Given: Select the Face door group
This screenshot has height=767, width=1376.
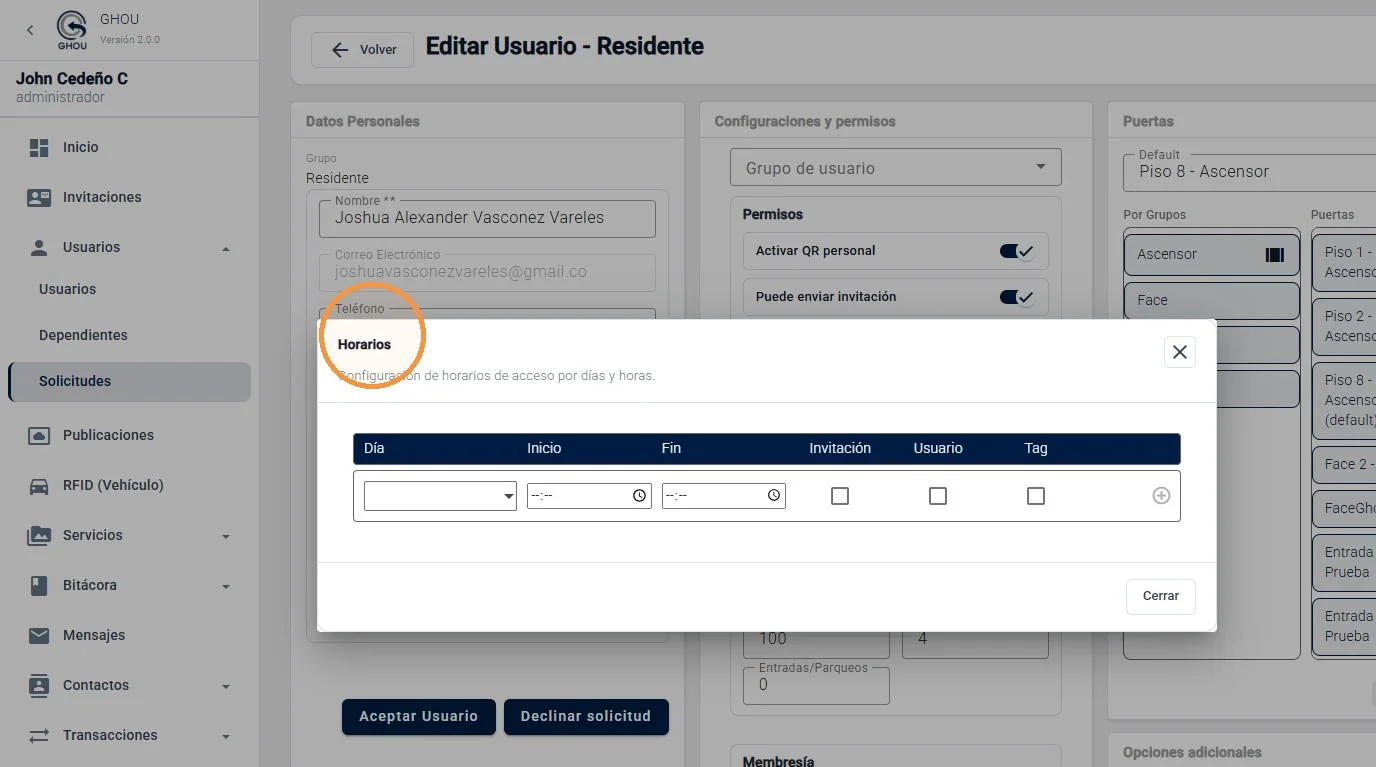Looking at the screenshot, I should [x=1211, y=300].
